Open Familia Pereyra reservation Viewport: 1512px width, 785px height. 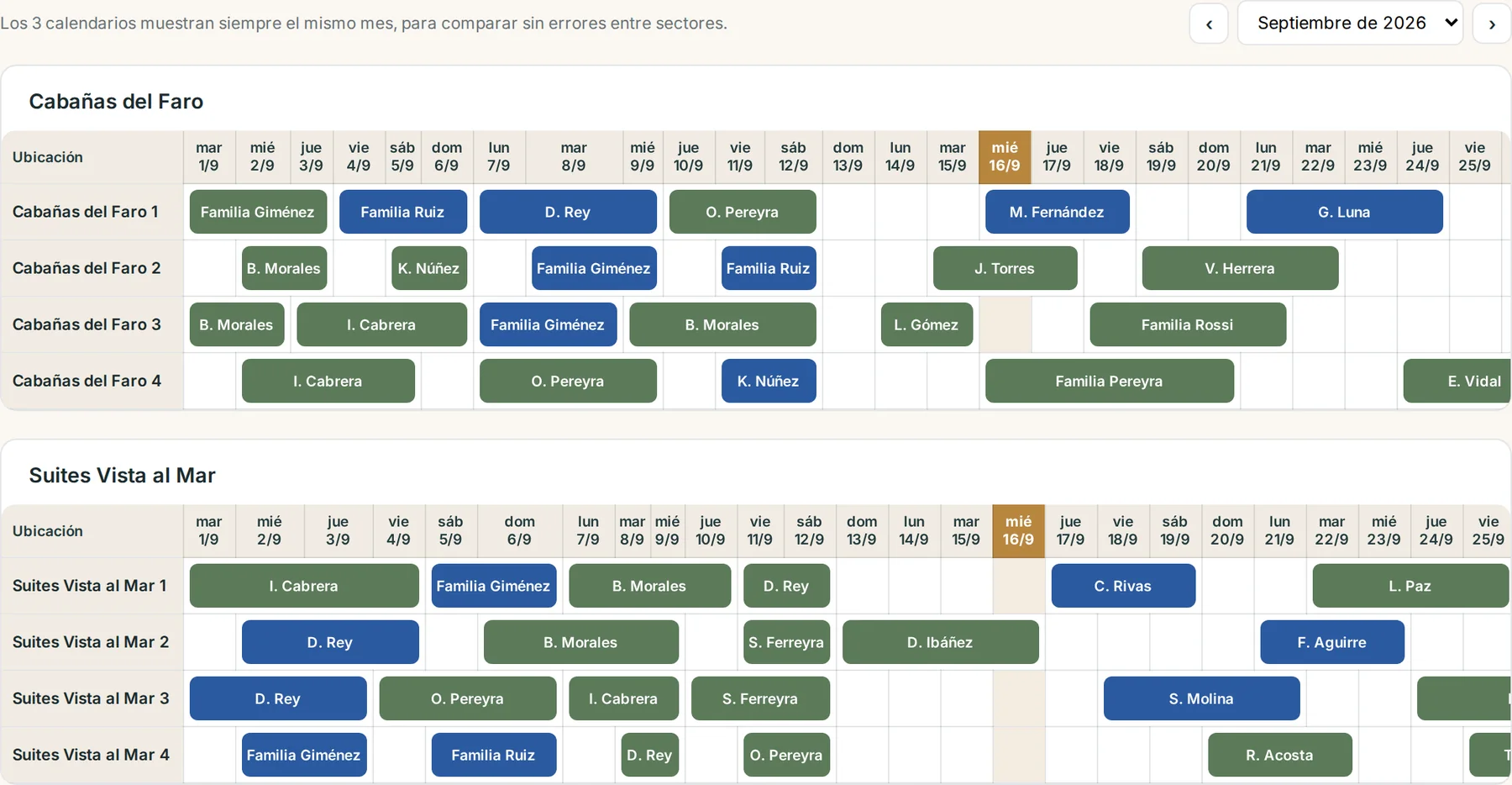tap(1110, 381)
